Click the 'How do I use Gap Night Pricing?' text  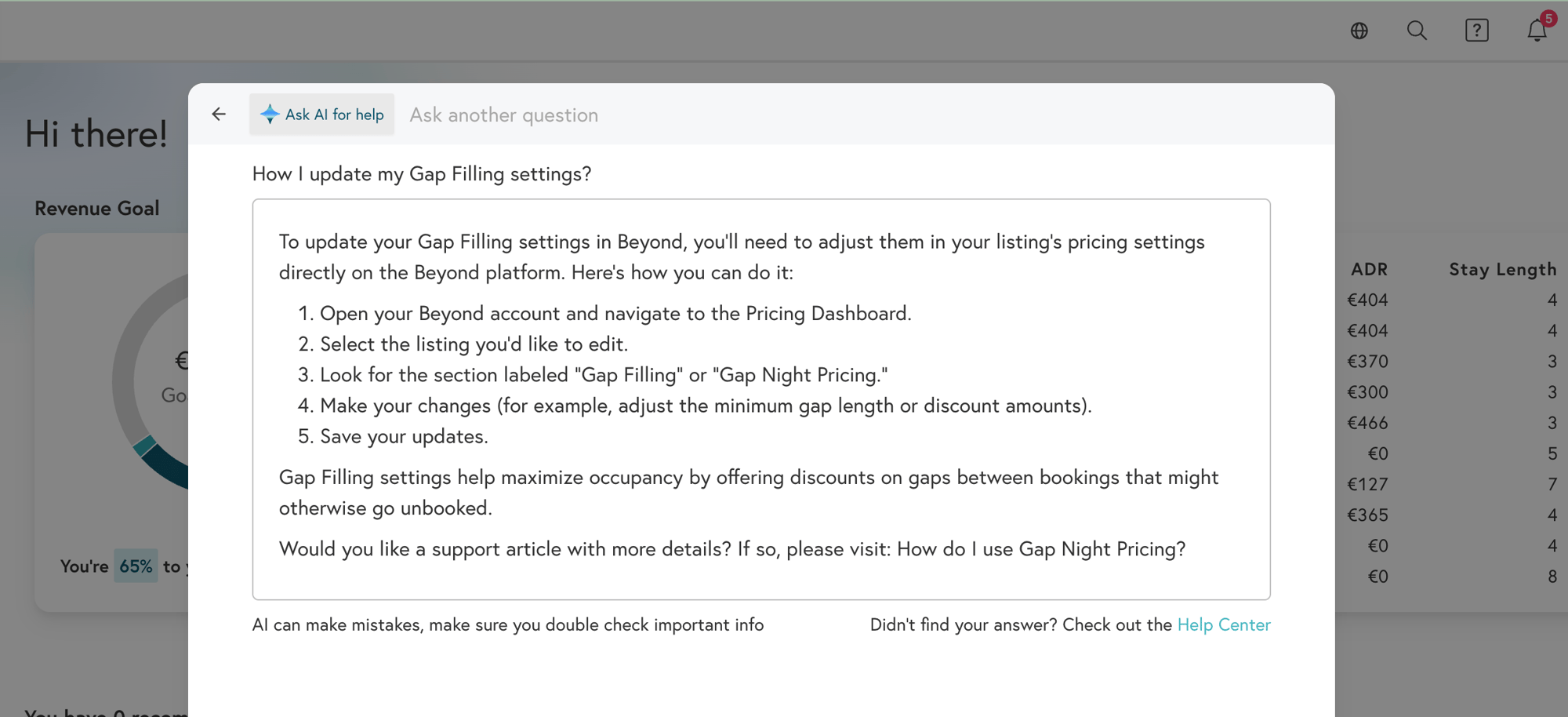click(1041, 549)
